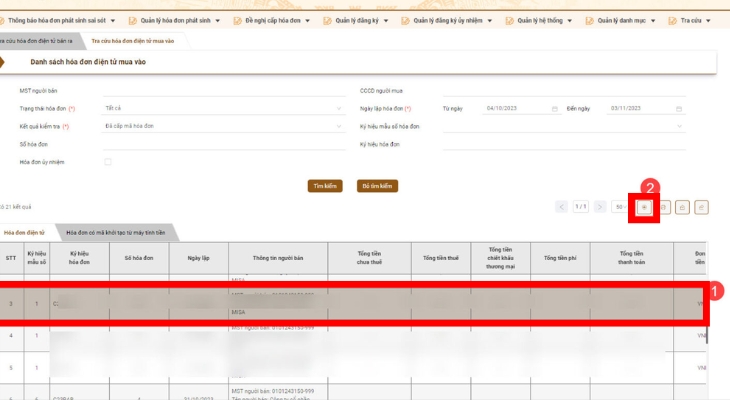Screen dimensions: 730x400
Task: Open calendar picker for Từ ngày
Action: coord(554,108)
